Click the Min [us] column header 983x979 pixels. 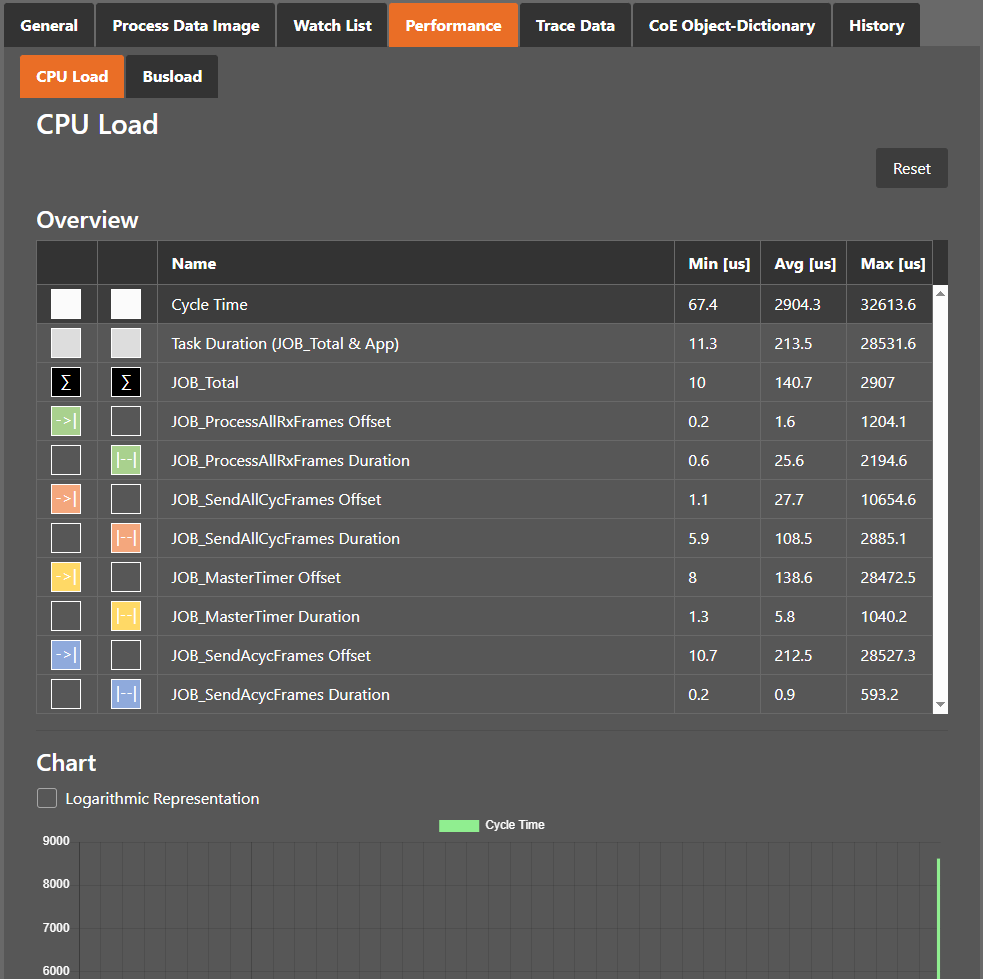point(718,263)
